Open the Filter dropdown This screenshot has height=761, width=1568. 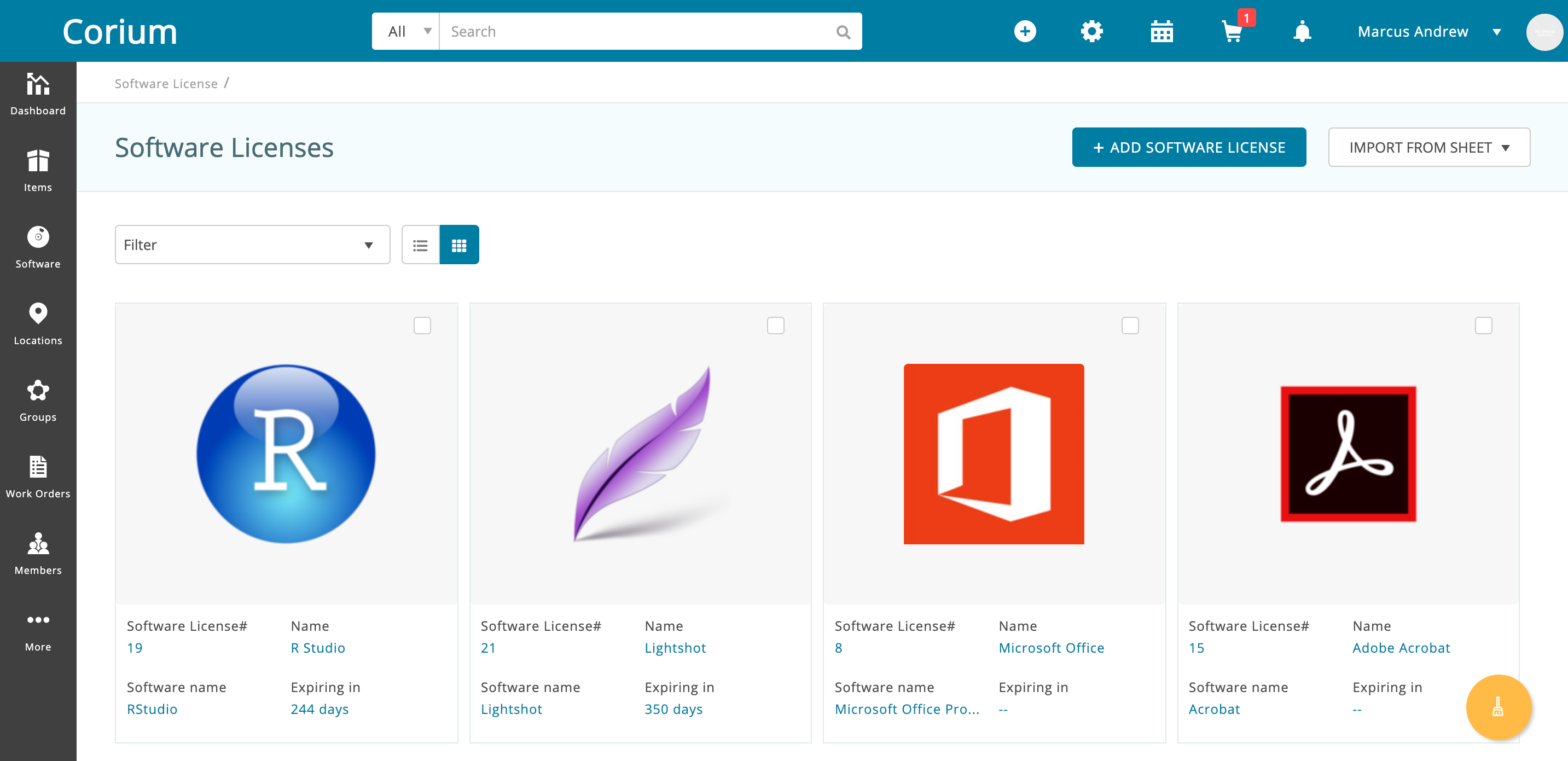[253, 245]
